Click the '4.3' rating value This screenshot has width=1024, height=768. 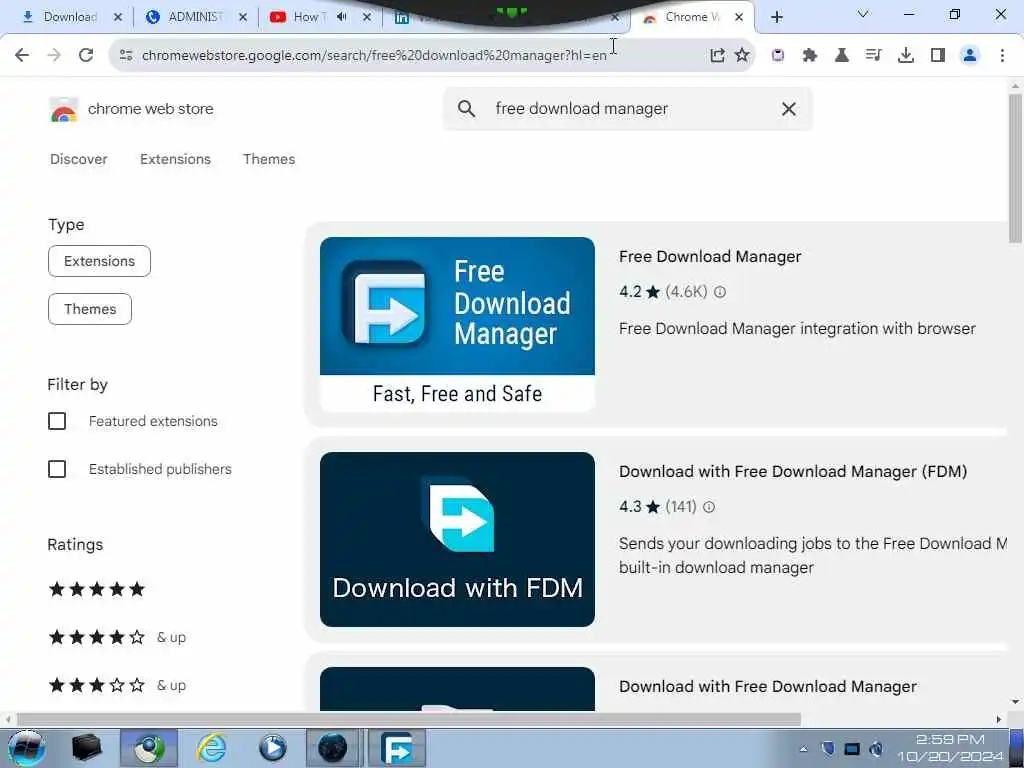(630, 507)
